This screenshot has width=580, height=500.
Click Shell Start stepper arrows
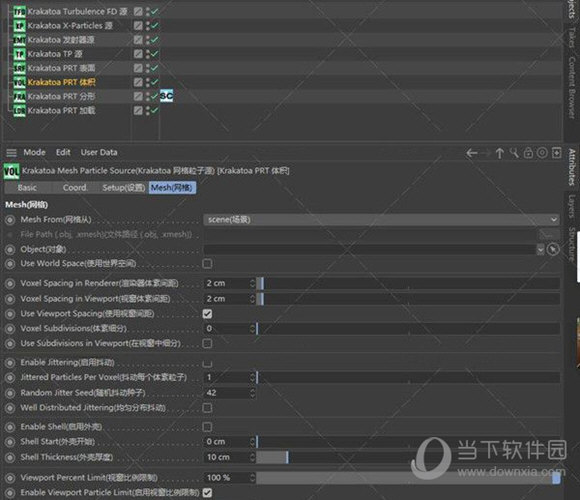coord(252,442)
